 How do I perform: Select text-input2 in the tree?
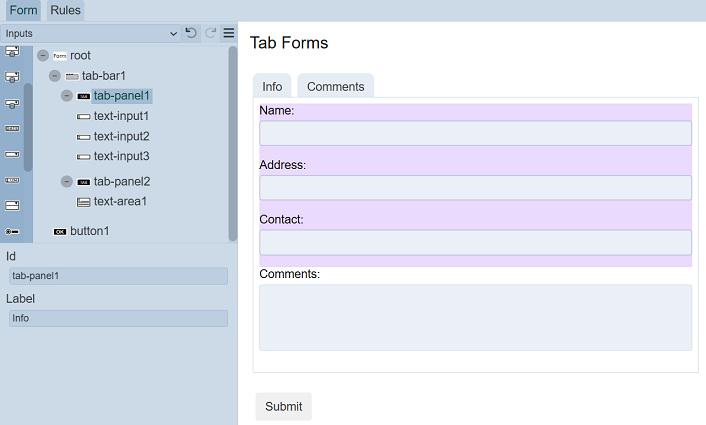(x=121, y=136)
